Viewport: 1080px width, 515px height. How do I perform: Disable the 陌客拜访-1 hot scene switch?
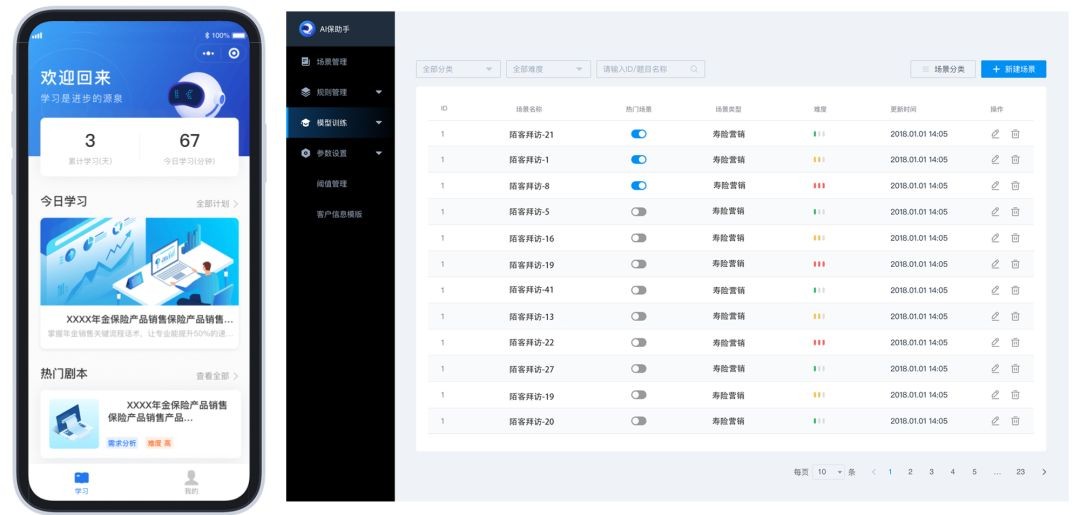638,160
